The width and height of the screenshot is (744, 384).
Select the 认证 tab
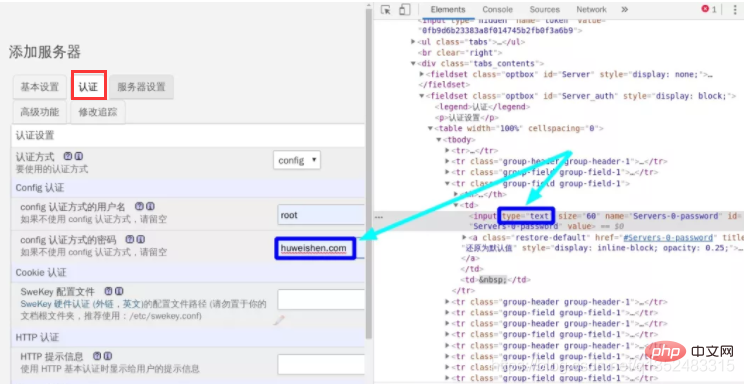coord(88,87)
